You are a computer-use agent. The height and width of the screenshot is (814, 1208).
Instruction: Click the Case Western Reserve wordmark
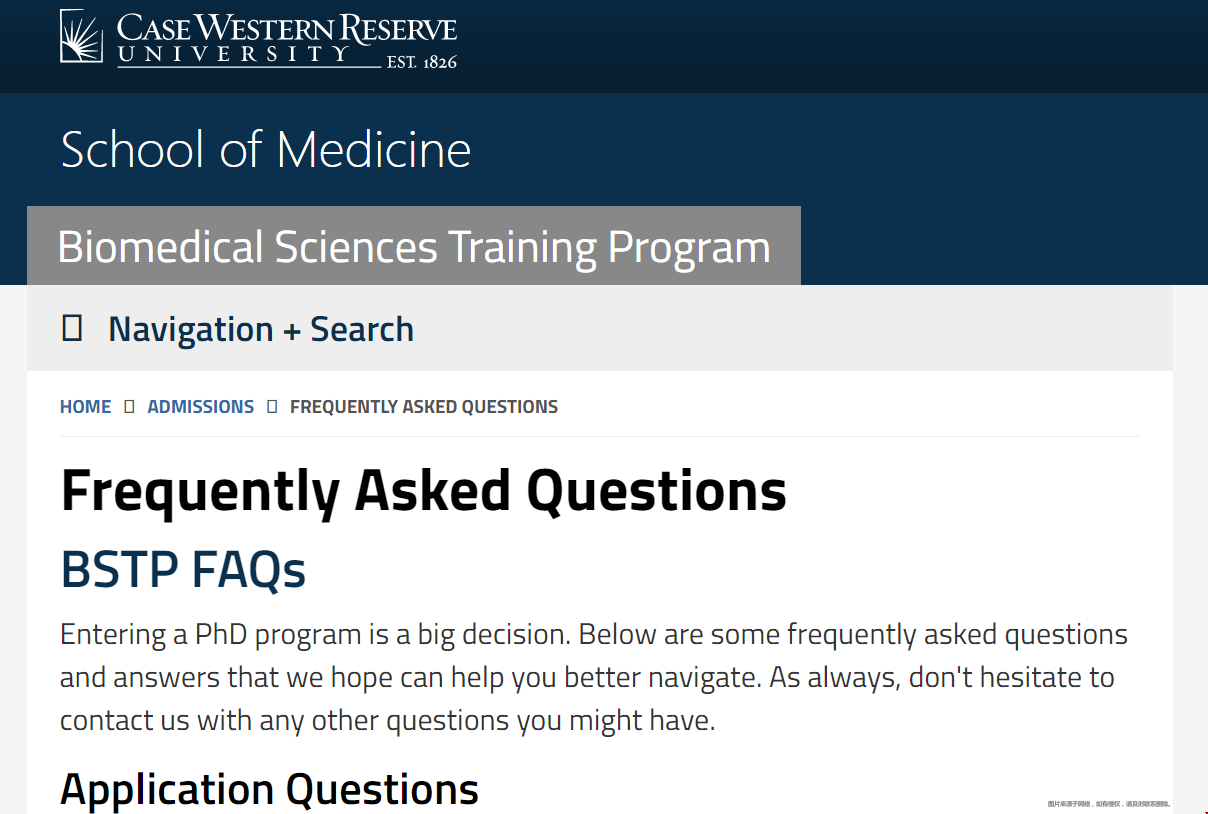coord(287,28)
